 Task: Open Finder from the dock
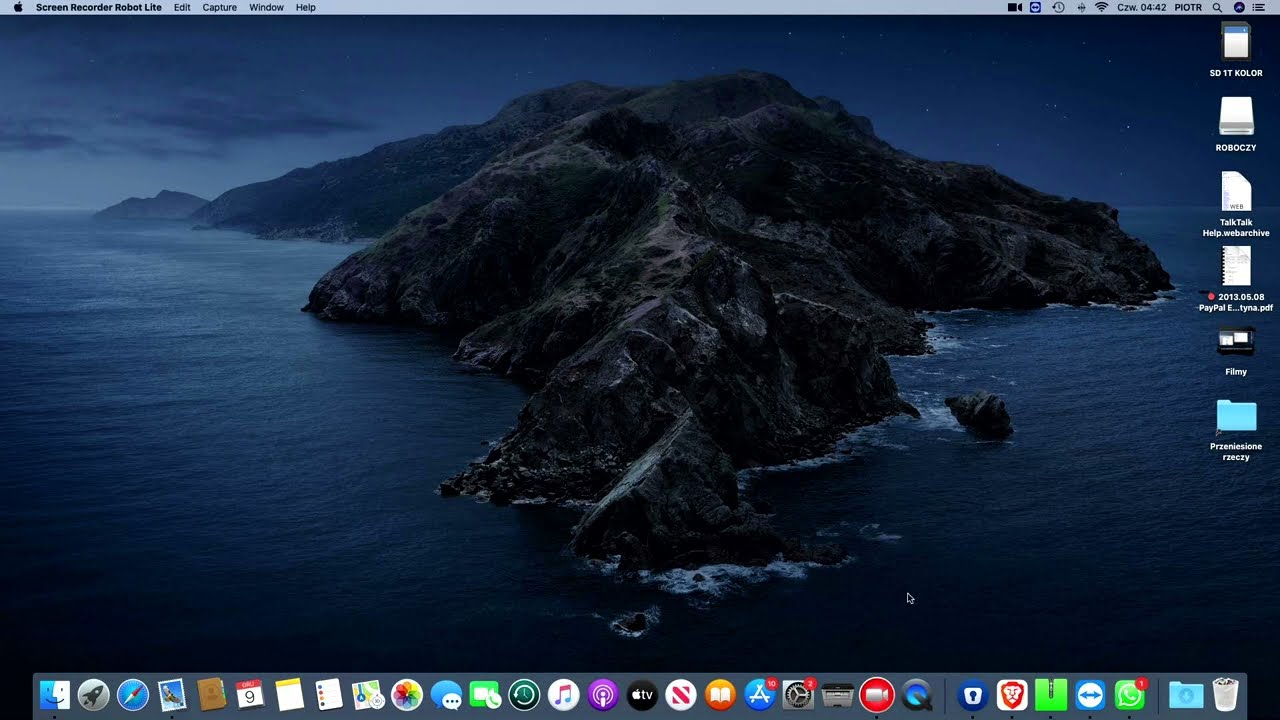[x=55, y=694]
